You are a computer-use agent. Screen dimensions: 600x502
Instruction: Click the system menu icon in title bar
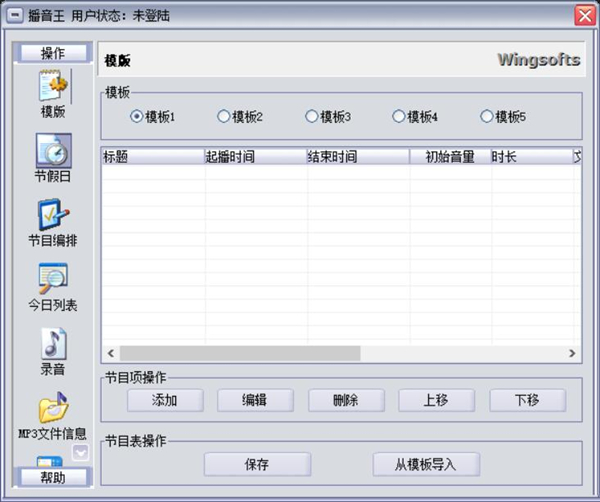click(x=15, y=15)
